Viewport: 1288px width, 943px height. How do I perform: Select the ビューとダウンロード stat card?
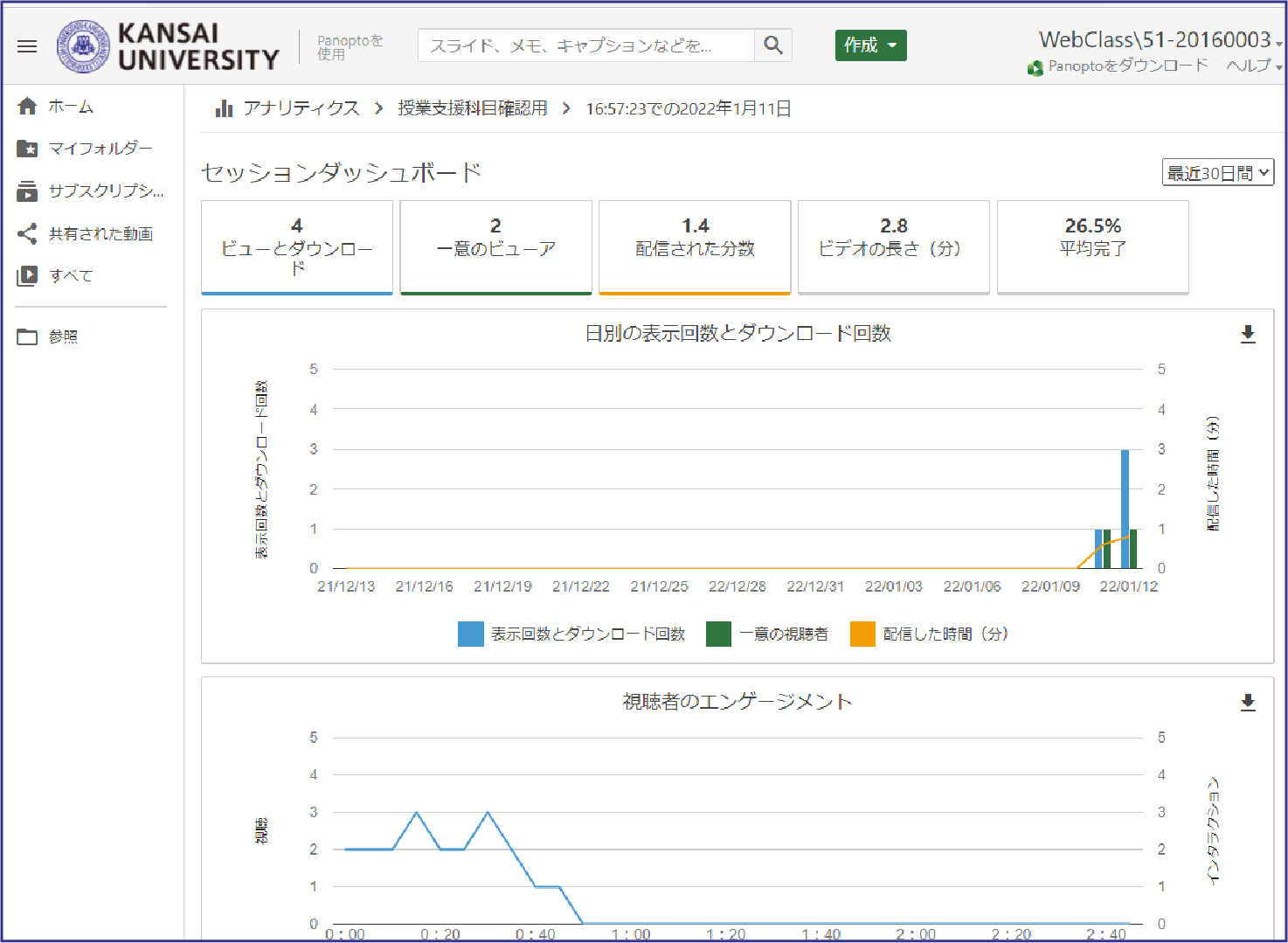[296, 246]
